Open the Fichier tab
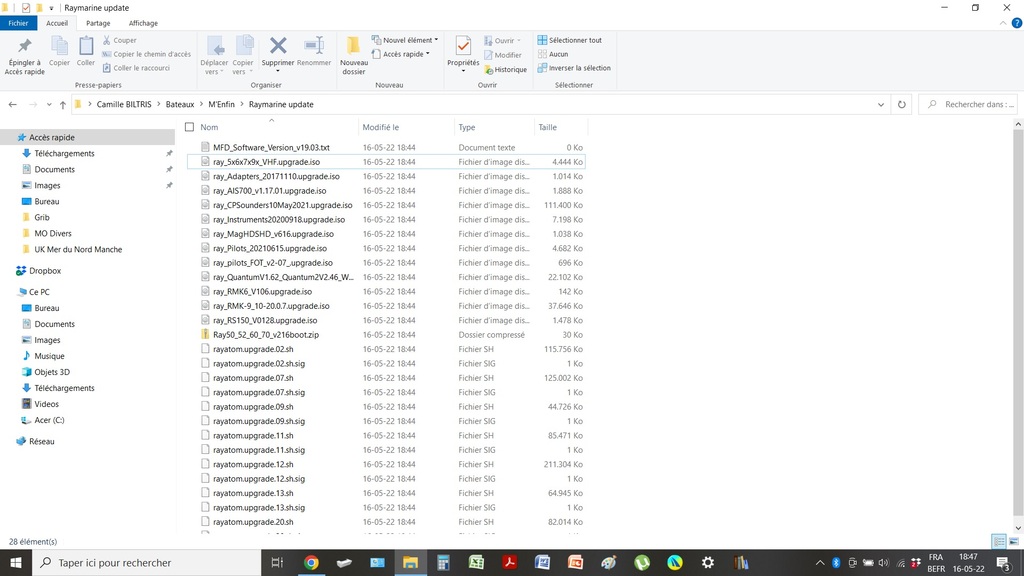Image resolution: width=1024 pixels, height=576 pixels. [18, 23]
